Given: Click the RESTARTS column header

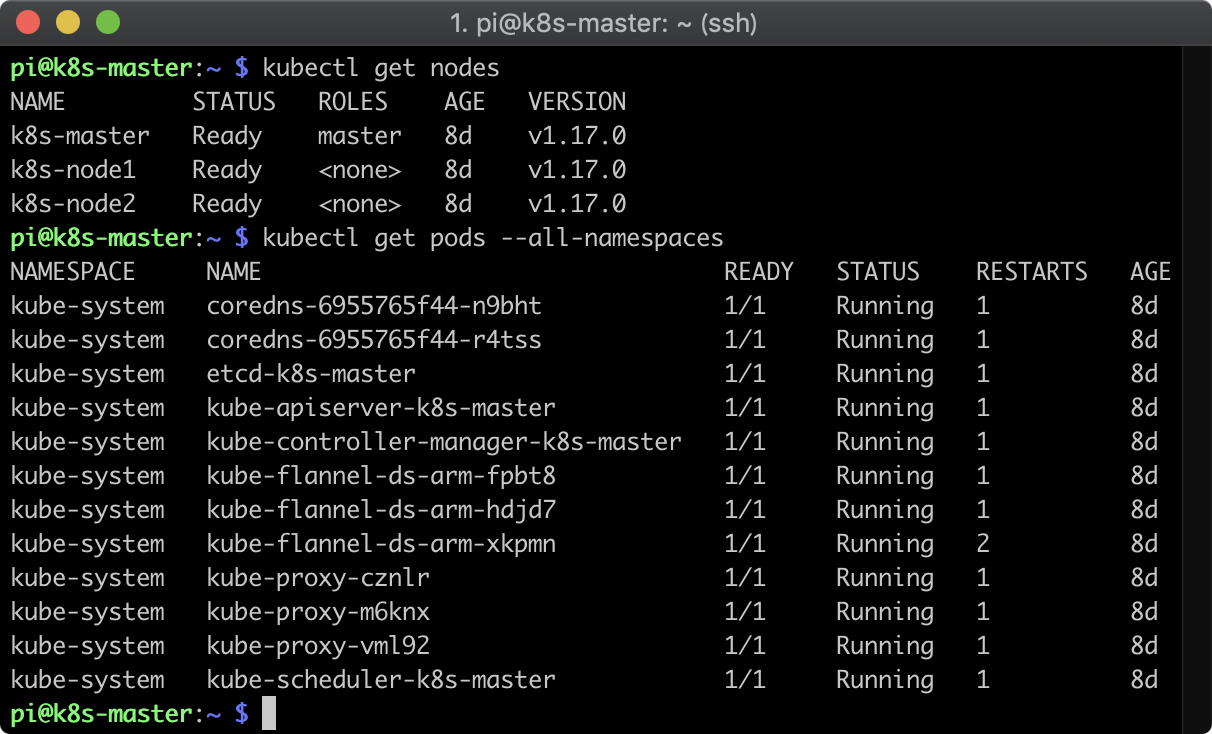Looking at the screenshot, I should [1031, 272].
